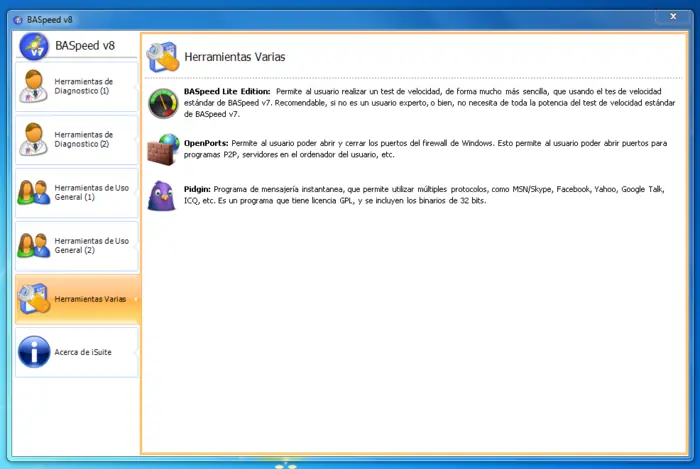Click people icon of Herramientas de Uso General (1)
This screenshot has width=700, height=469.
click(33, 192)
